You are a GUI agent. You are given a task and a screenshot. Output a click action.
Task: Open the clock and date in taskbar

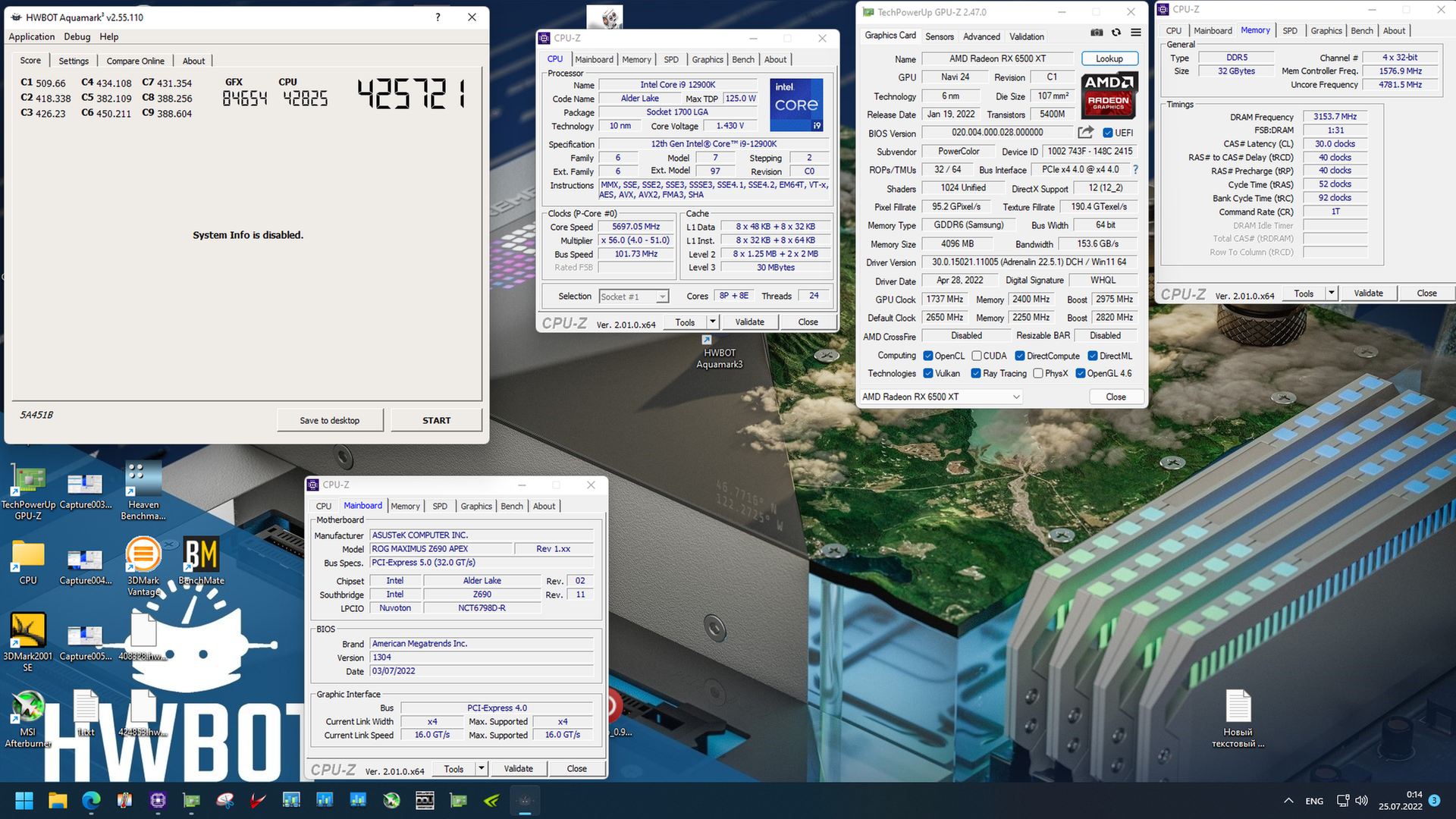coord(1400,801)
